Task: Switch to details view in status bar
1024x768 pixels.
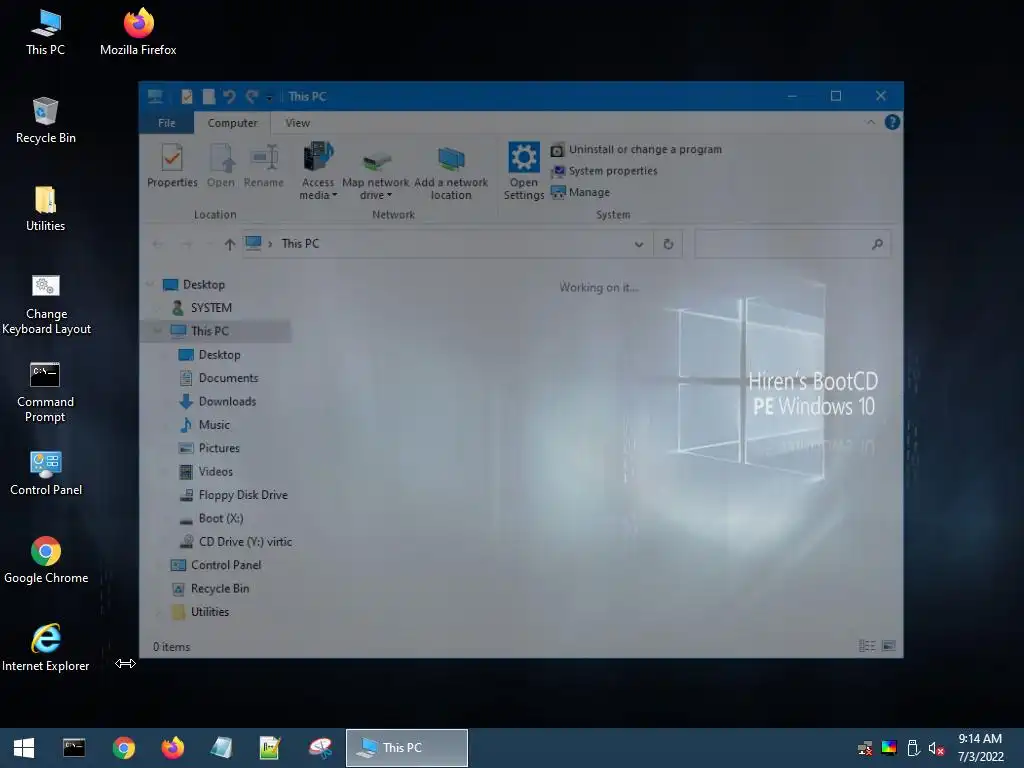Action: (867, 646)
